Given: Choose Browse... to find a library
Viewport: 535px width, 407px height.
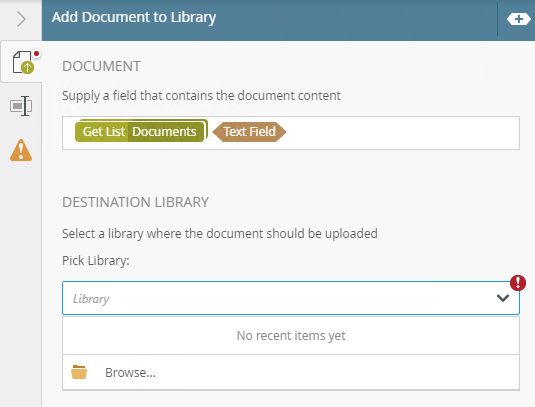Looking at the screenshot, I should (291, 372).
